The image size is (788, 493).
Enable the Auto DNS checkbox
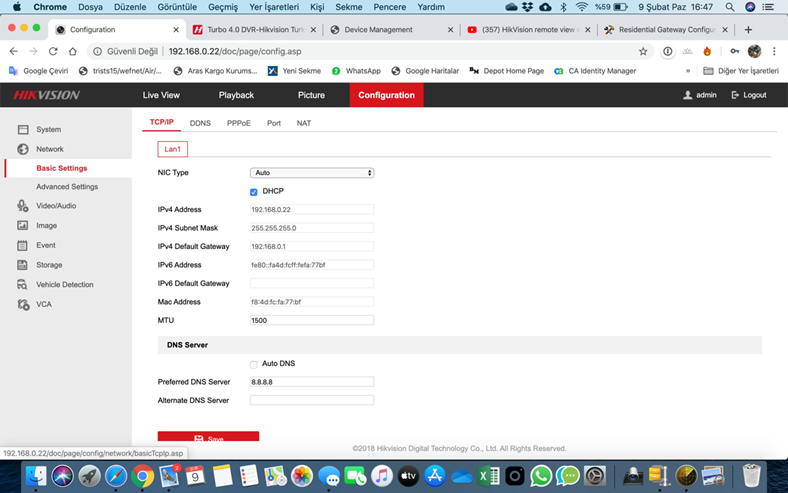254,364
